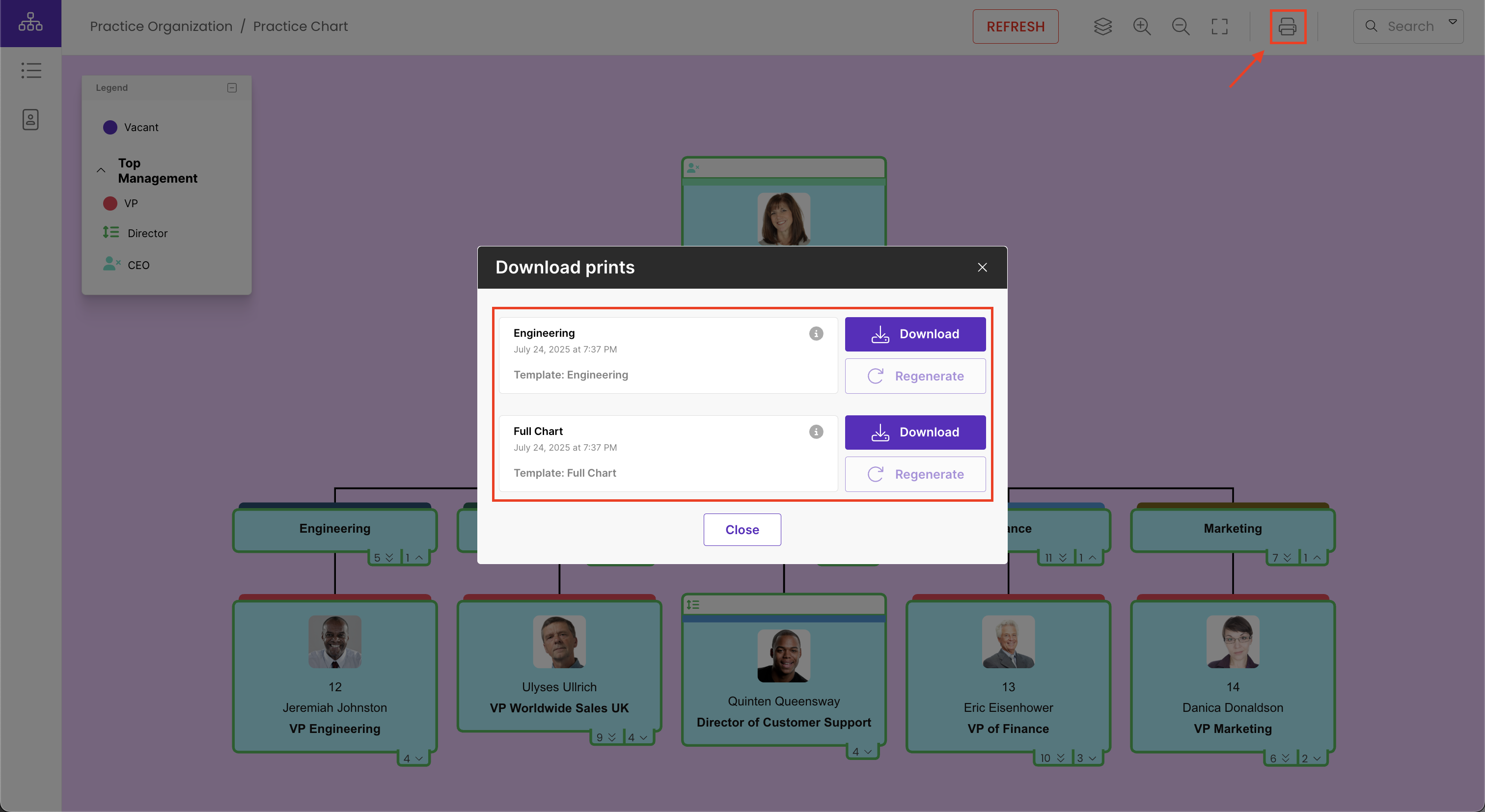
Task: Click 'VP Worldwide Sales UK' title
Action: click(x=559, y=708)
